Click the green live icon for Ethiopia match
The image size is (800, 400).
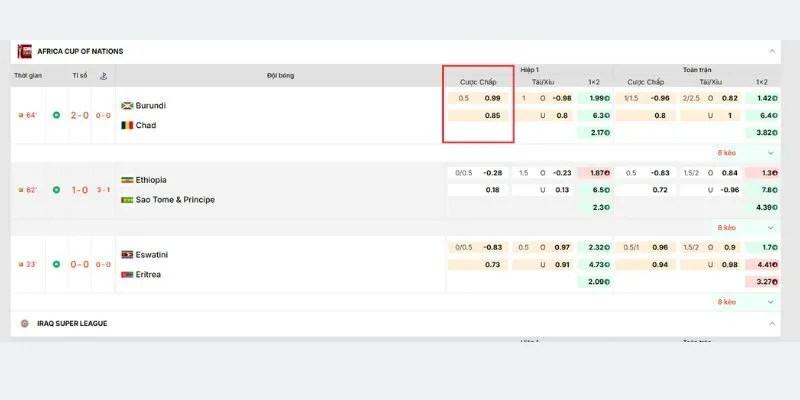pos(56,190)
